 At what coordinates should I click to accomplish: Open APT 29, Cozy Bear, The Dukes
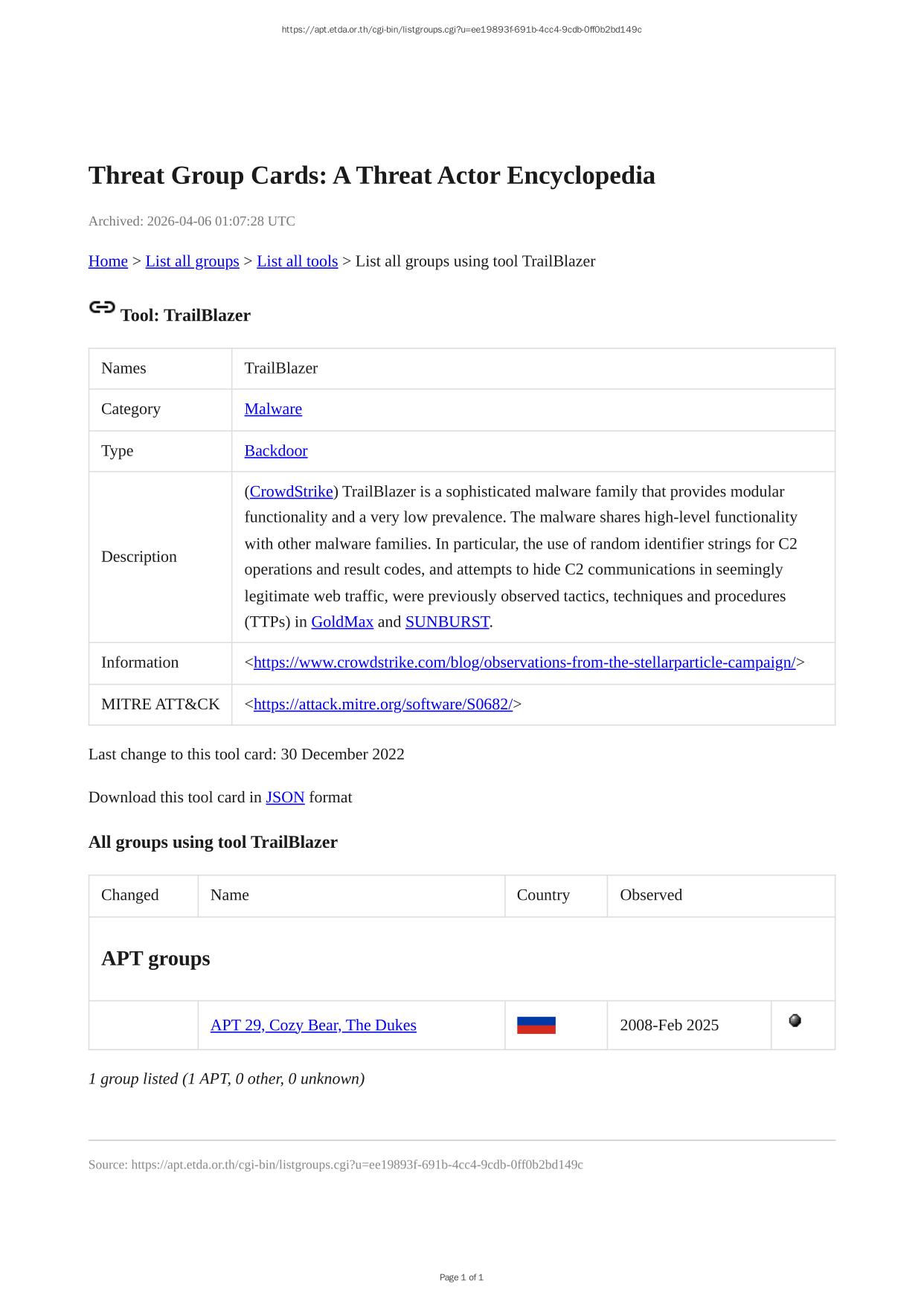coord(313,1025)
